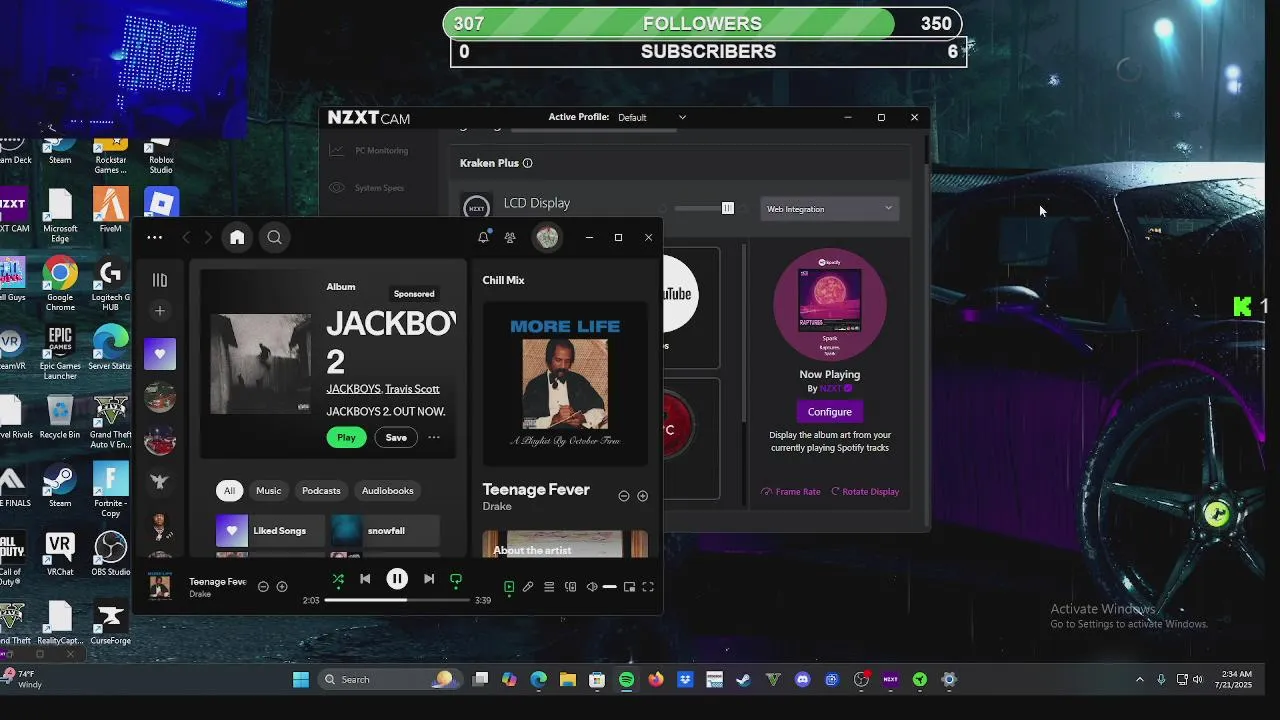Open Windows Start menu
The width and height of the screenshot is (1280, 720).
[x=301, y=680]
